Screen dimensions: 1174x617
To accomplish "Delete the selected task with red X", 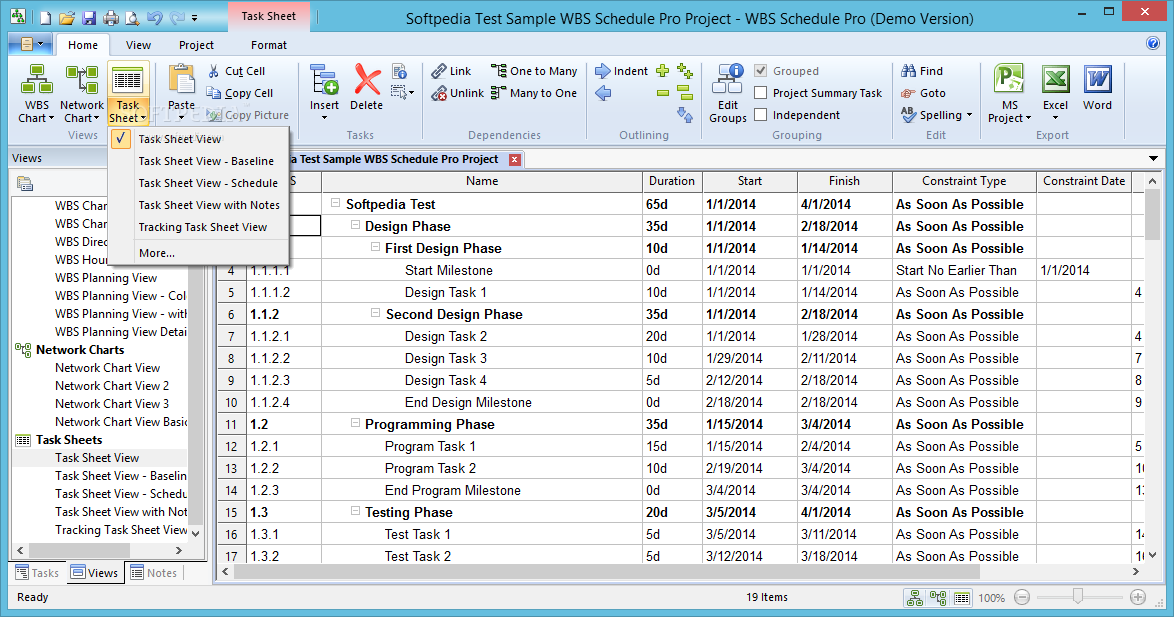I will pos(367,87).
